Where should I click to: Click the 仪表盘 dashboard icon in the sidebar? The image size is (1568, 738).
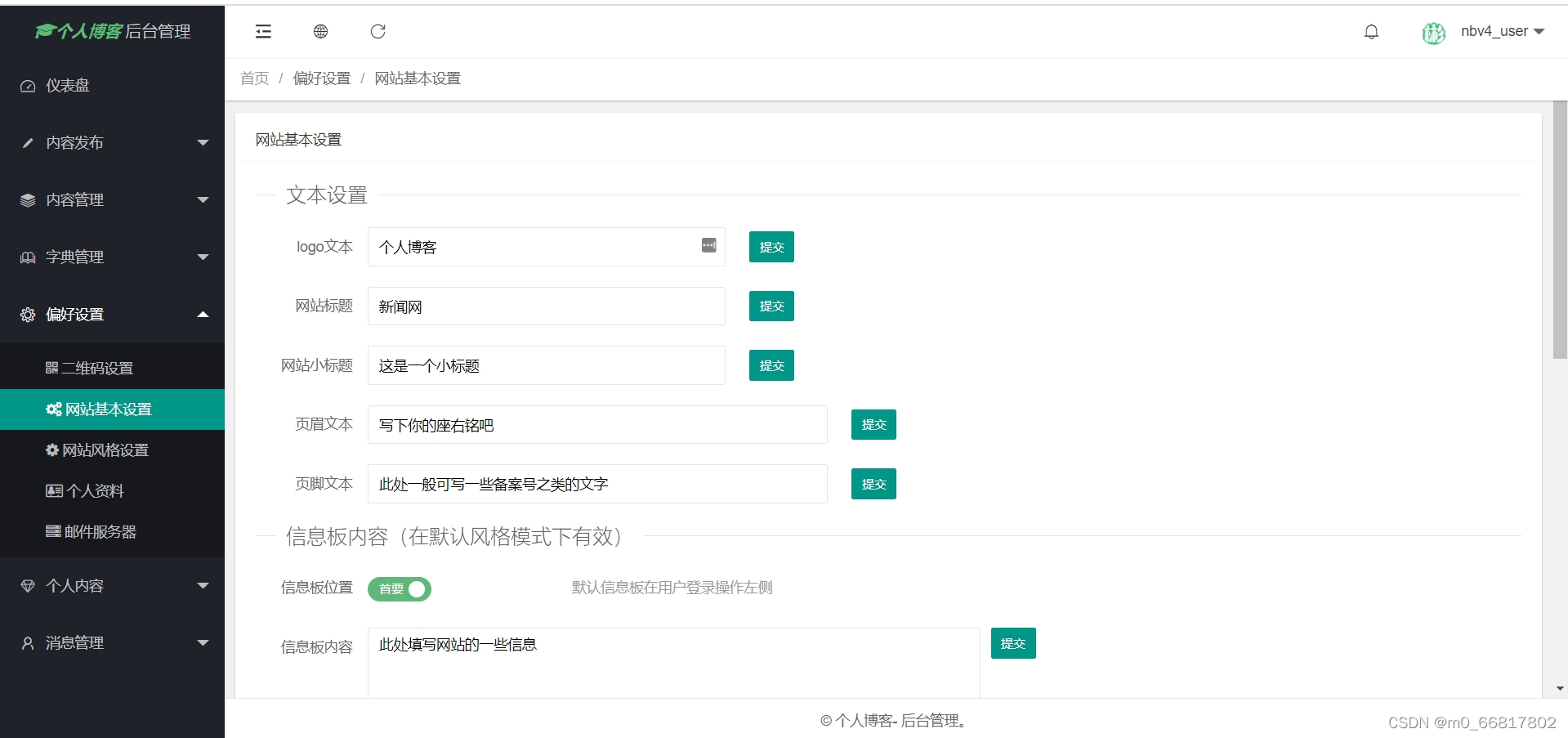[27, 85]
